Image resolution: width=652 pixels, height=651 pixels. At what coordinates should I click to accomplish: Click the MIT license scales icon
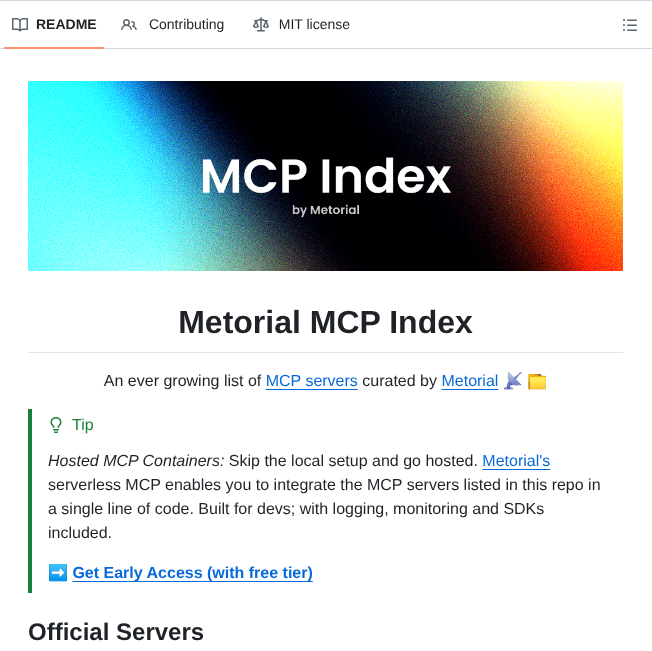[261, 25]
